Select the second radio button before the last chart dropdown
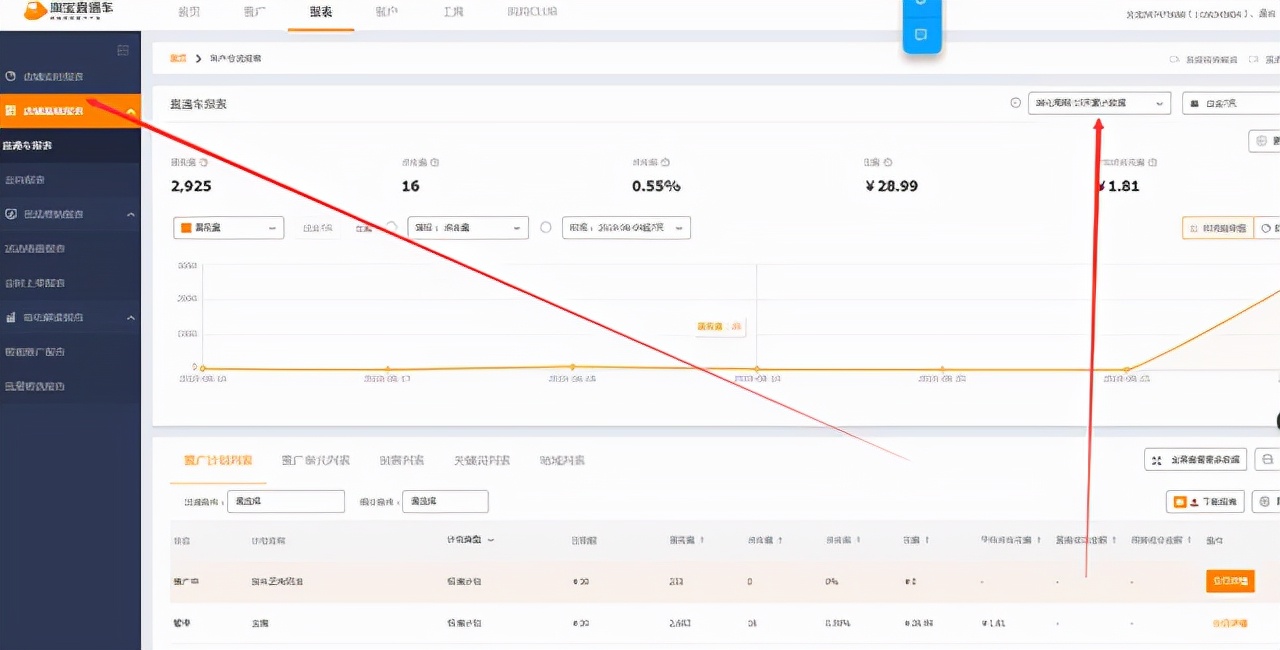The height and width of the screenshot is (650, 1280). 545,228
